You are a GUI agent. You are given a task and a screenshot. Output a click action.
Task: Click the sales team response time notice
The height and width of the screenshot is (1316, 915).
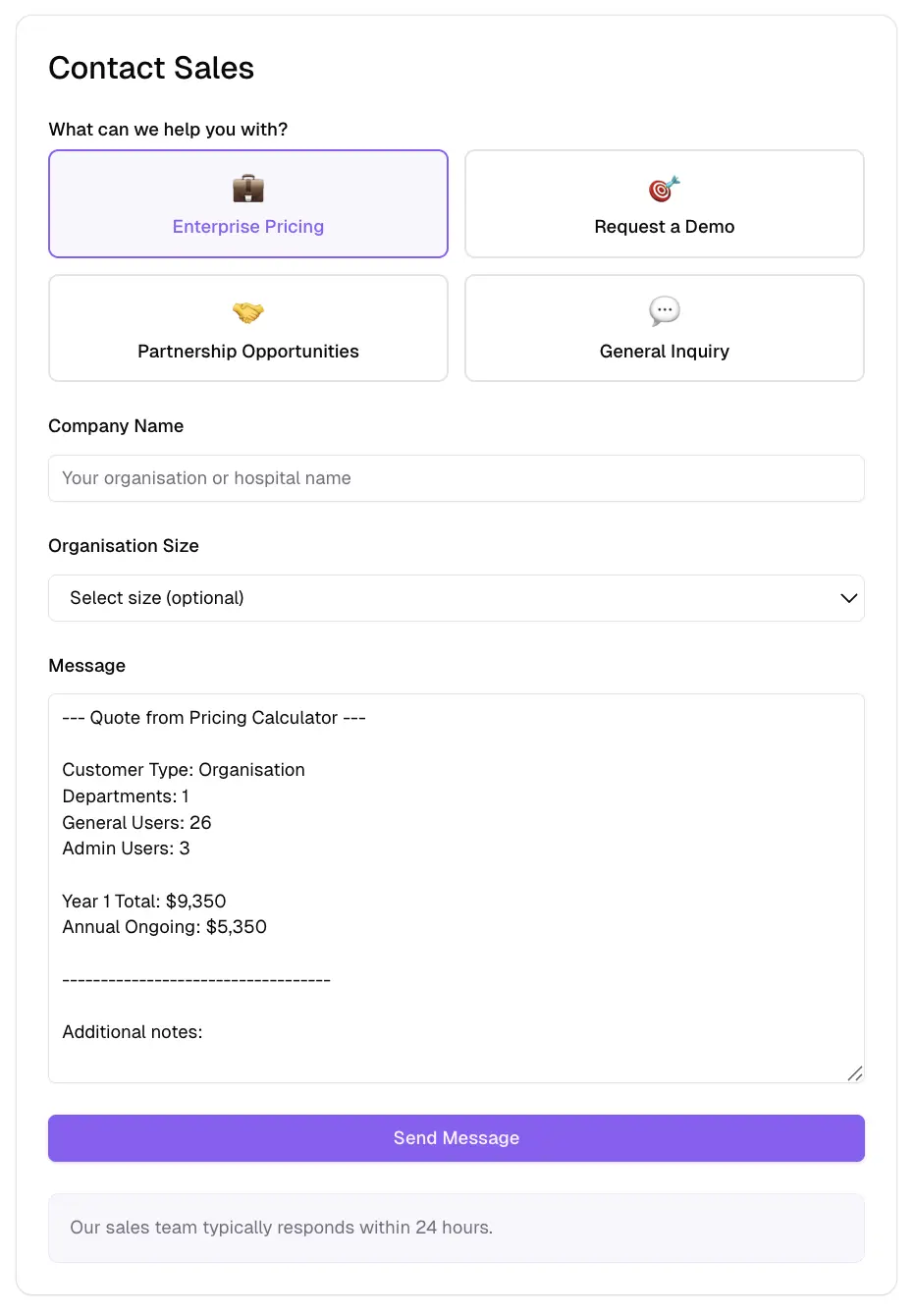281,1228
